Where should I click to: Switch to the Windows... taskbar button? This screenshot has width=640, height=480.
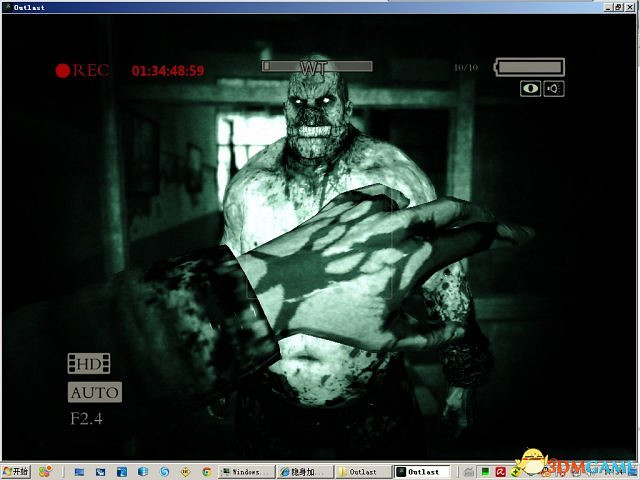(x=247, y=472)
